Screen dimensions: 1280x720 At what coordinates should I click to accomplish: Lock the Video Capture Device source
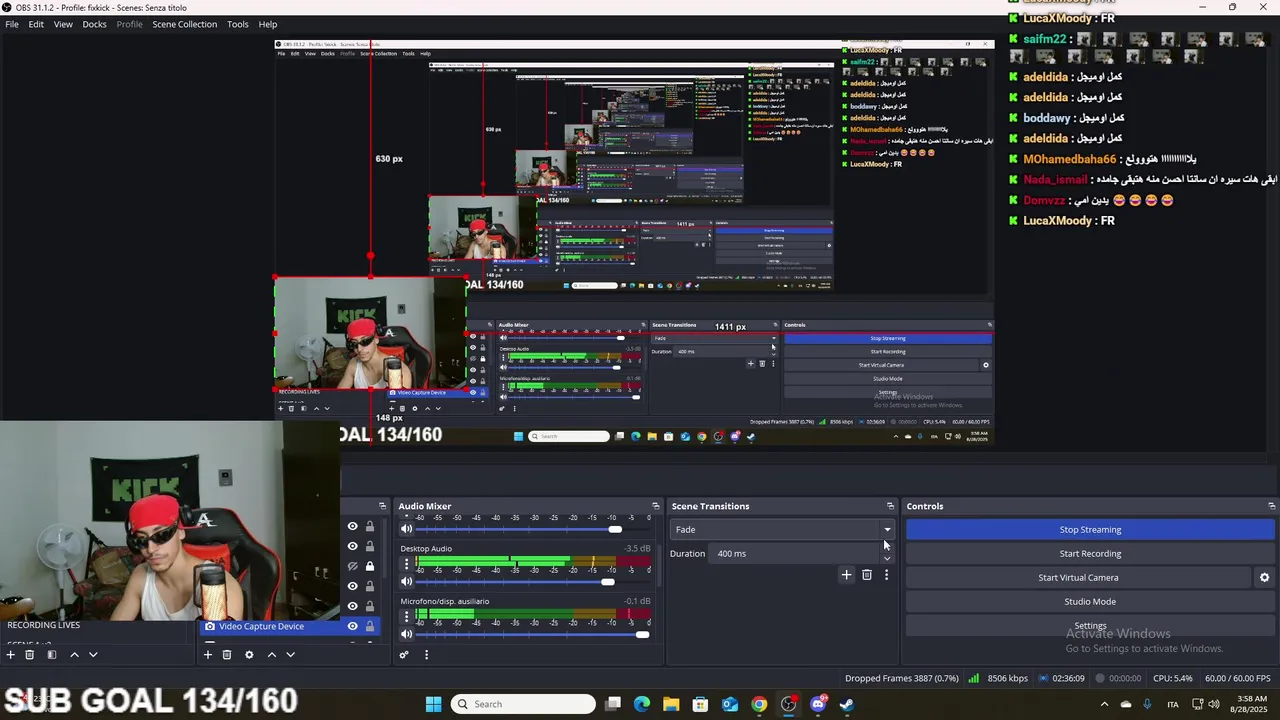click(x=369, y=626)
